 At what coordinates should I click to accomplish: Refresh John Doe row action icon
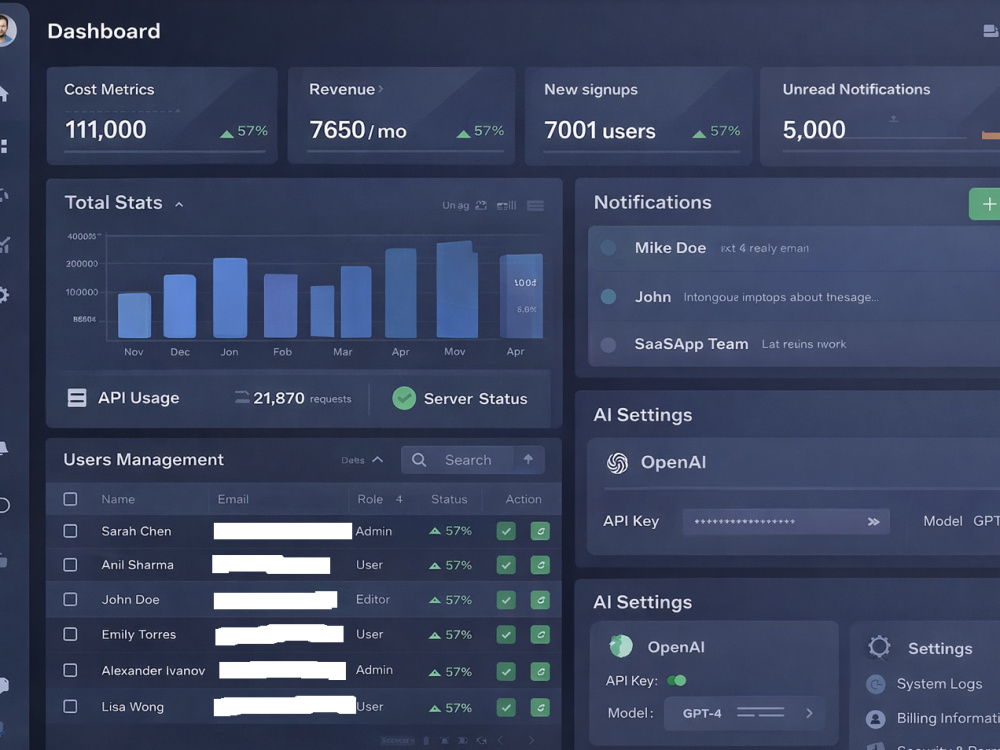[540, 600]
